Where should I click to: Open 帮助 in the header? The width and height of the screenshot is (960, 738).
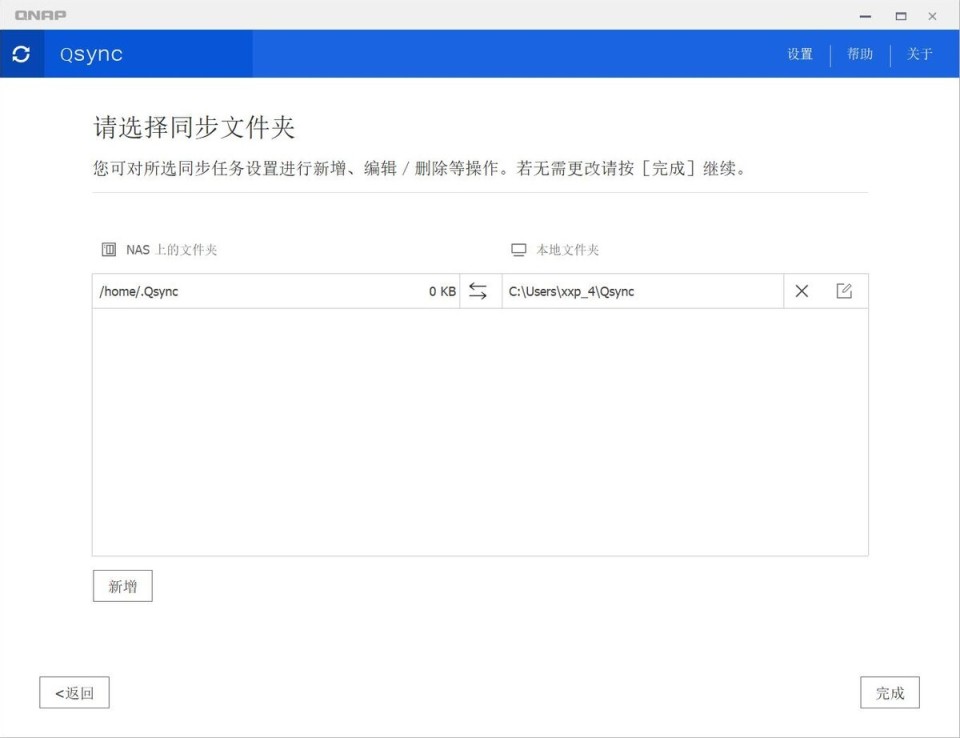[858, 54]
